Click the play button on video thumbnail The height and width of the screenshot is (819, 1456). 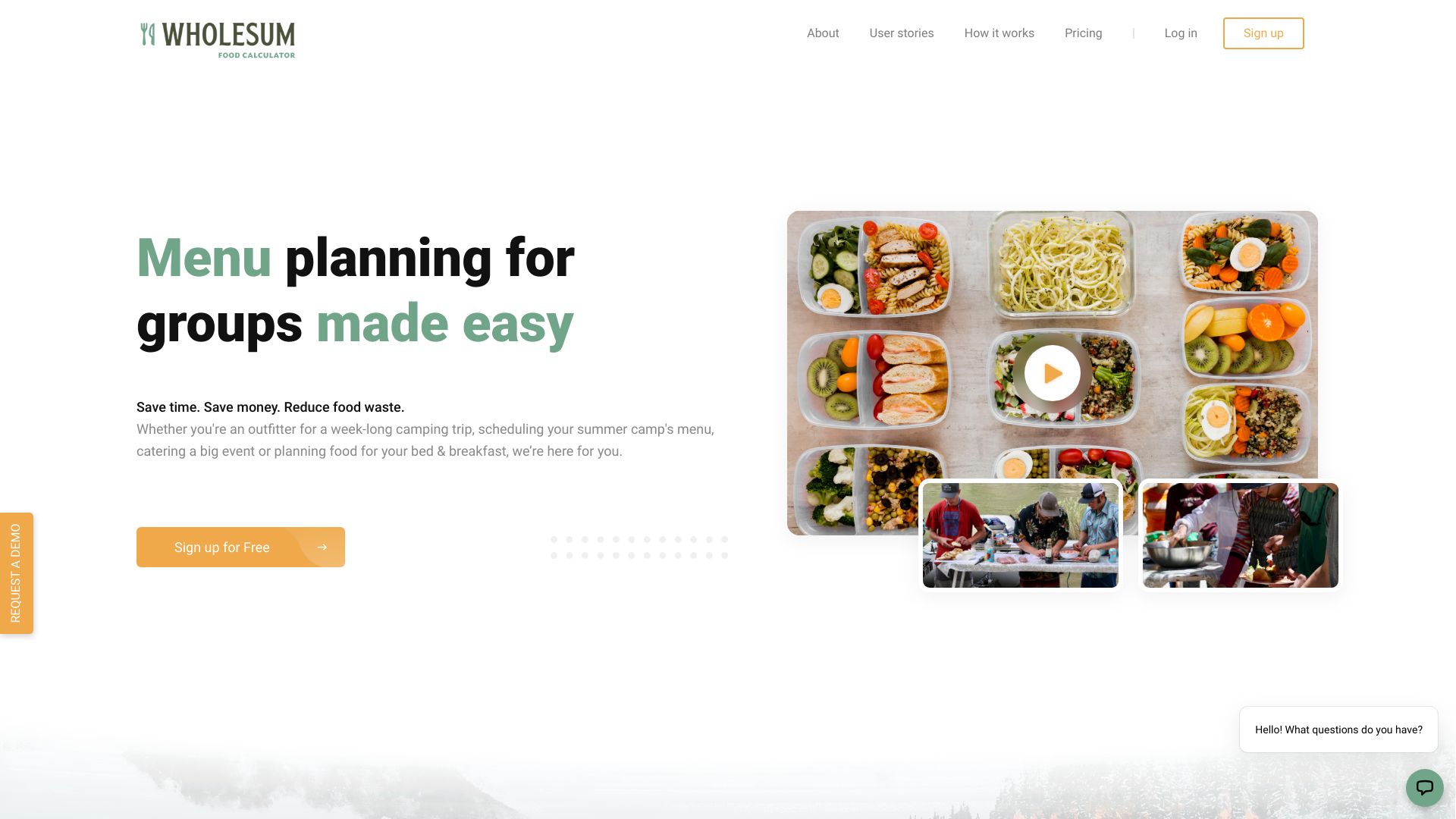coord(1051,373)
